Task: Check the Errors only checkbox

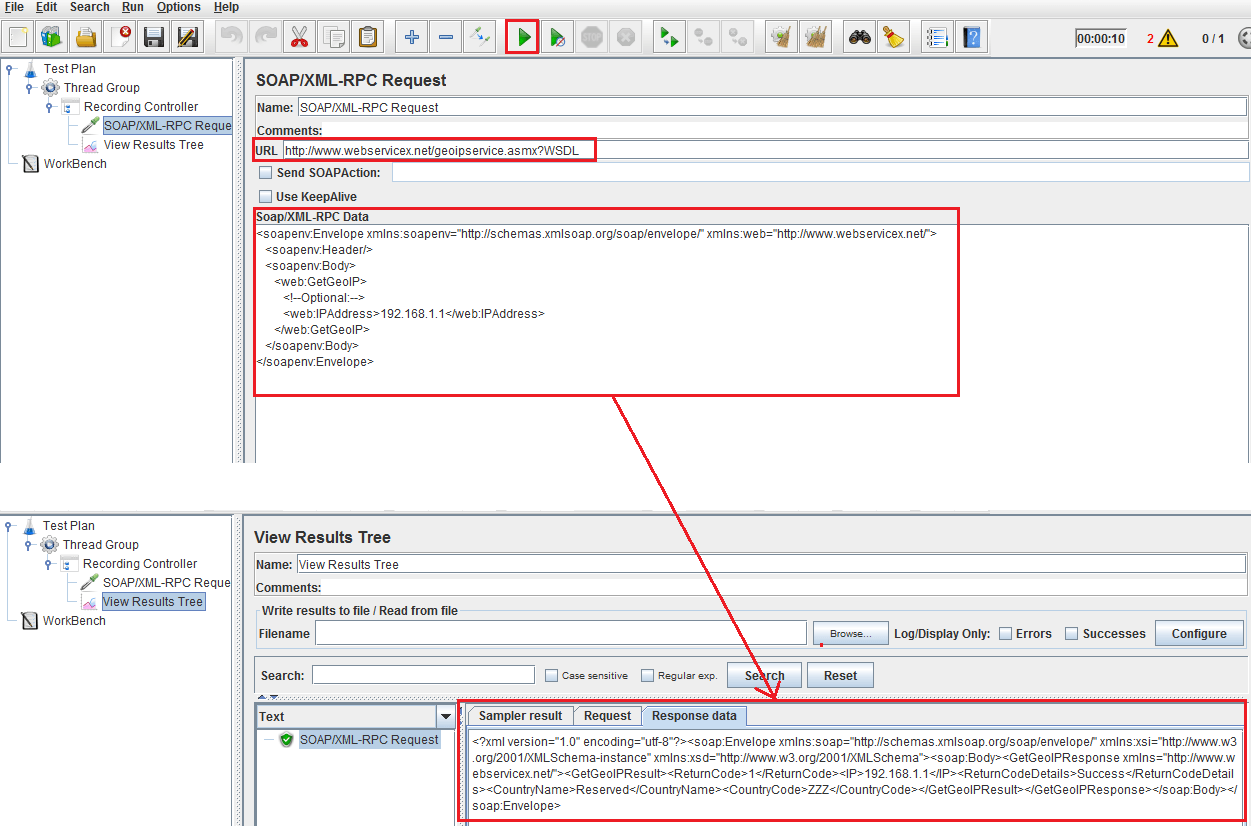Action: 1005,633
